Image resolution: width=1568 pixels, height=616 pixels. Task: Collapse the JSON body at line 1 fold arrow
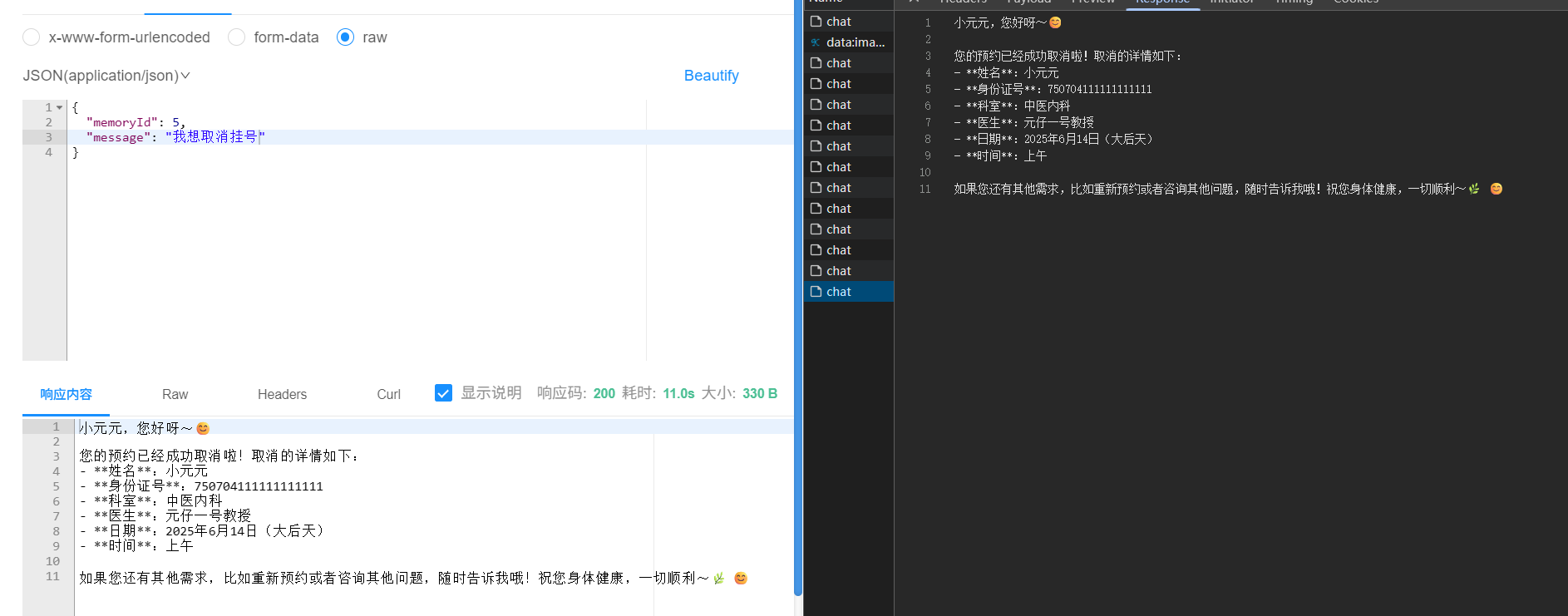point(59,107)
